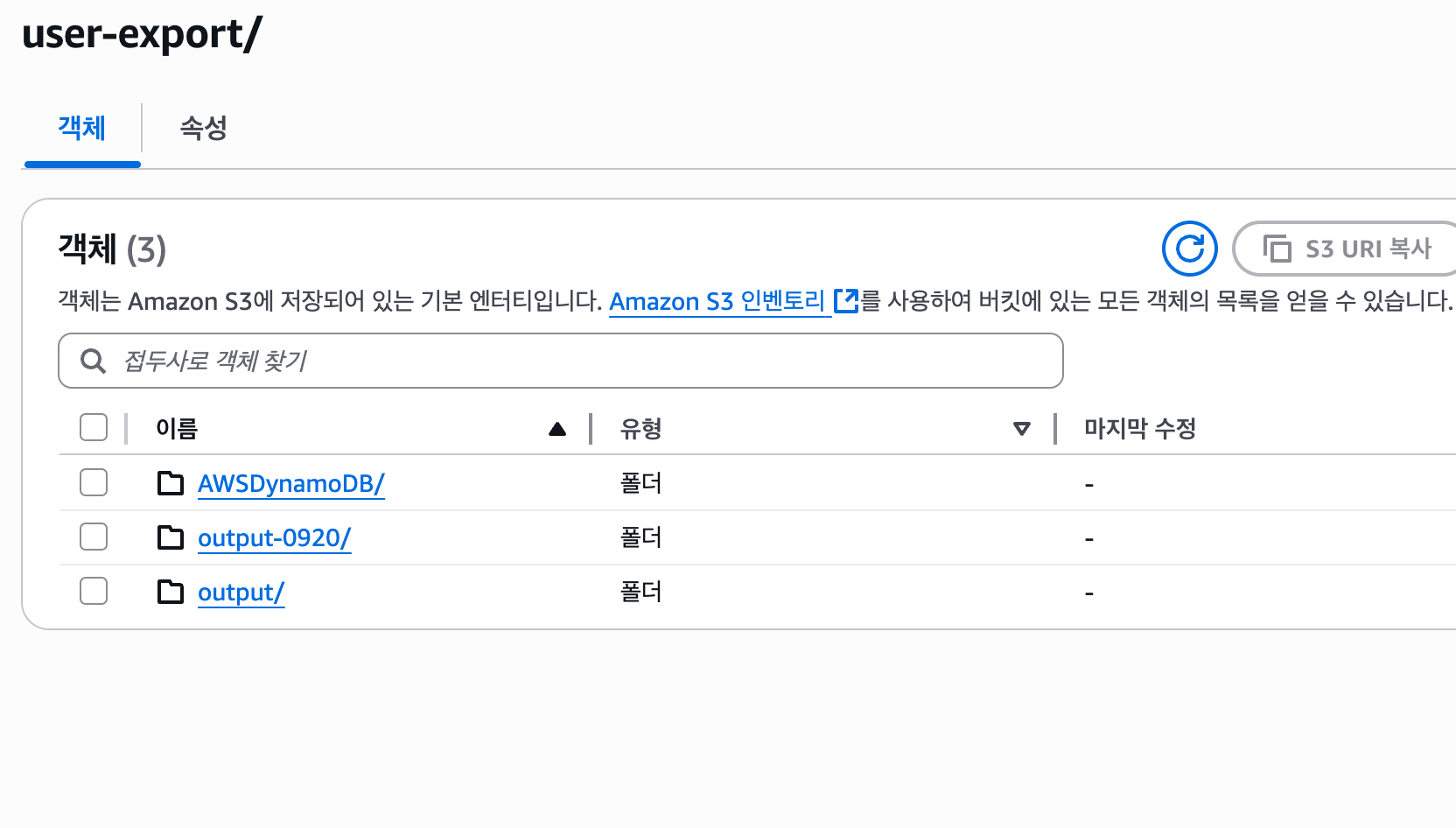This screenshot has width=1456, height=828.
Task: Open the AWSDynamoDB/ folder link
Action: (x=290, y=483)
